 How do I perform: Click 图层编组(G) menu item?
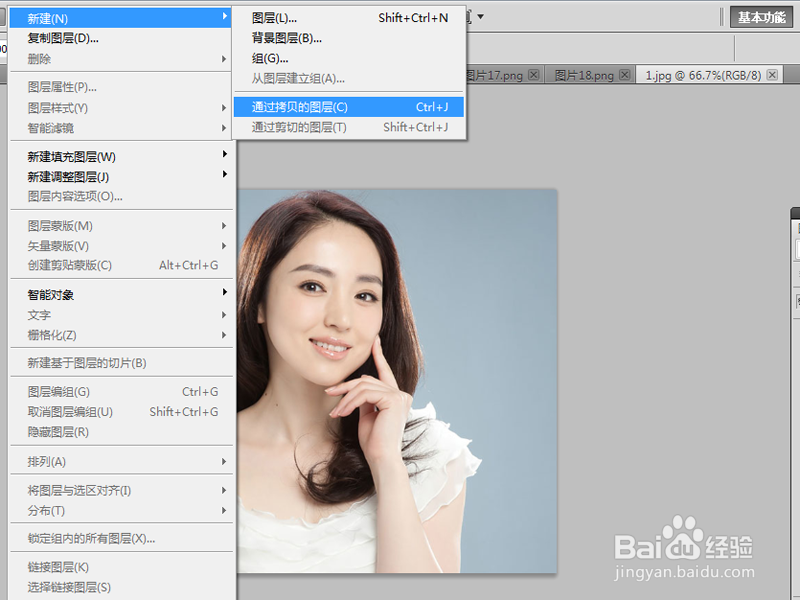(121, 392)
